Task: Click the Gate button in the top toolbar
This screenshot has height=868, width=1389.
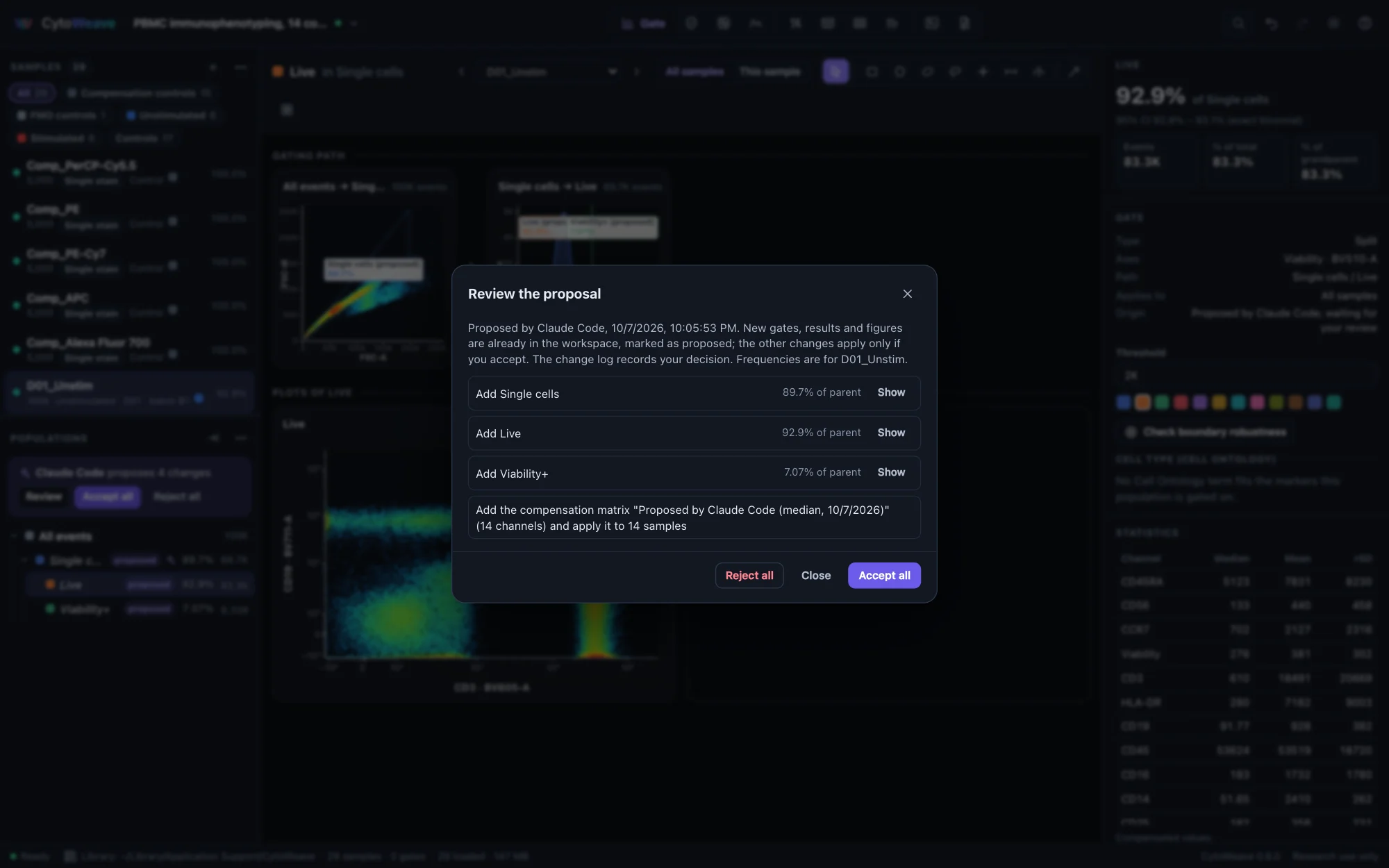Action: click(x=644, y=24)
